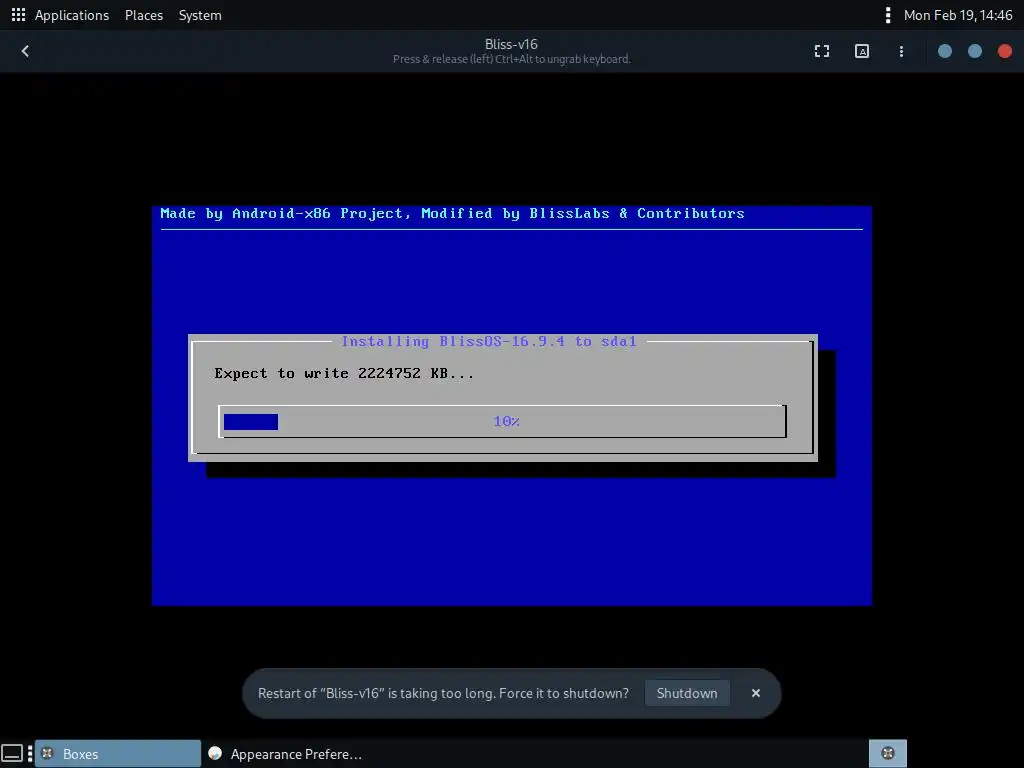
Task: Open the System menu
Action: coord(200,15)
